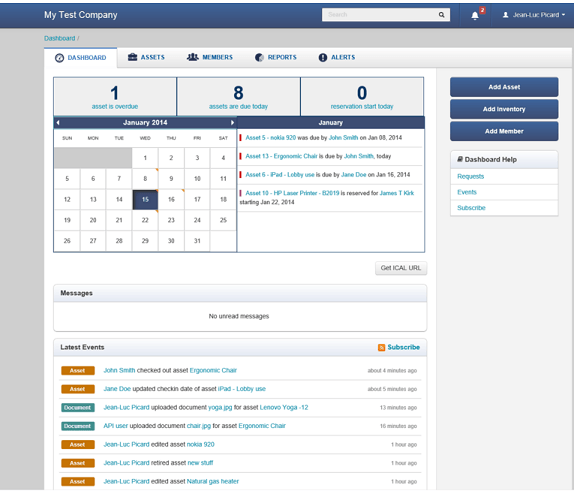Open 'iPad - Lobby use' in Latest Events

point(242,389)
